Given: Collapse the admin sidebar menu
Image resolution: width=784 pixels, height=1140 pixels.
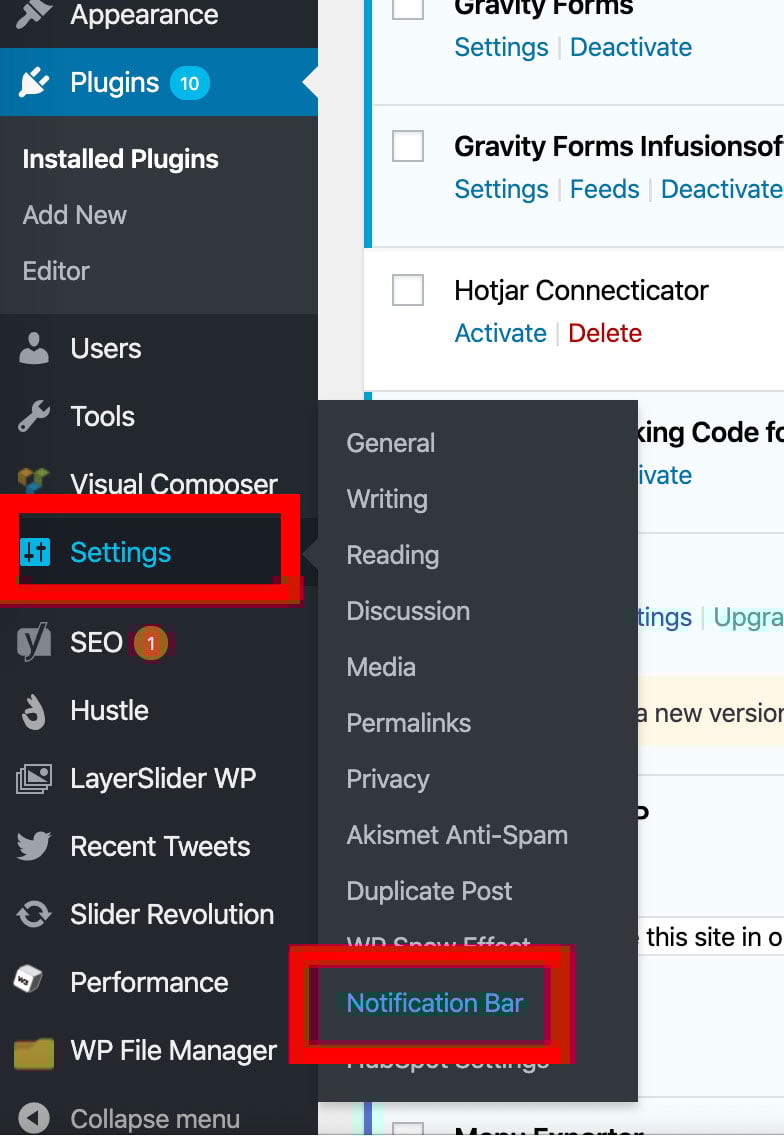Looking at the screenshot, I should [x=120, y=1118].
